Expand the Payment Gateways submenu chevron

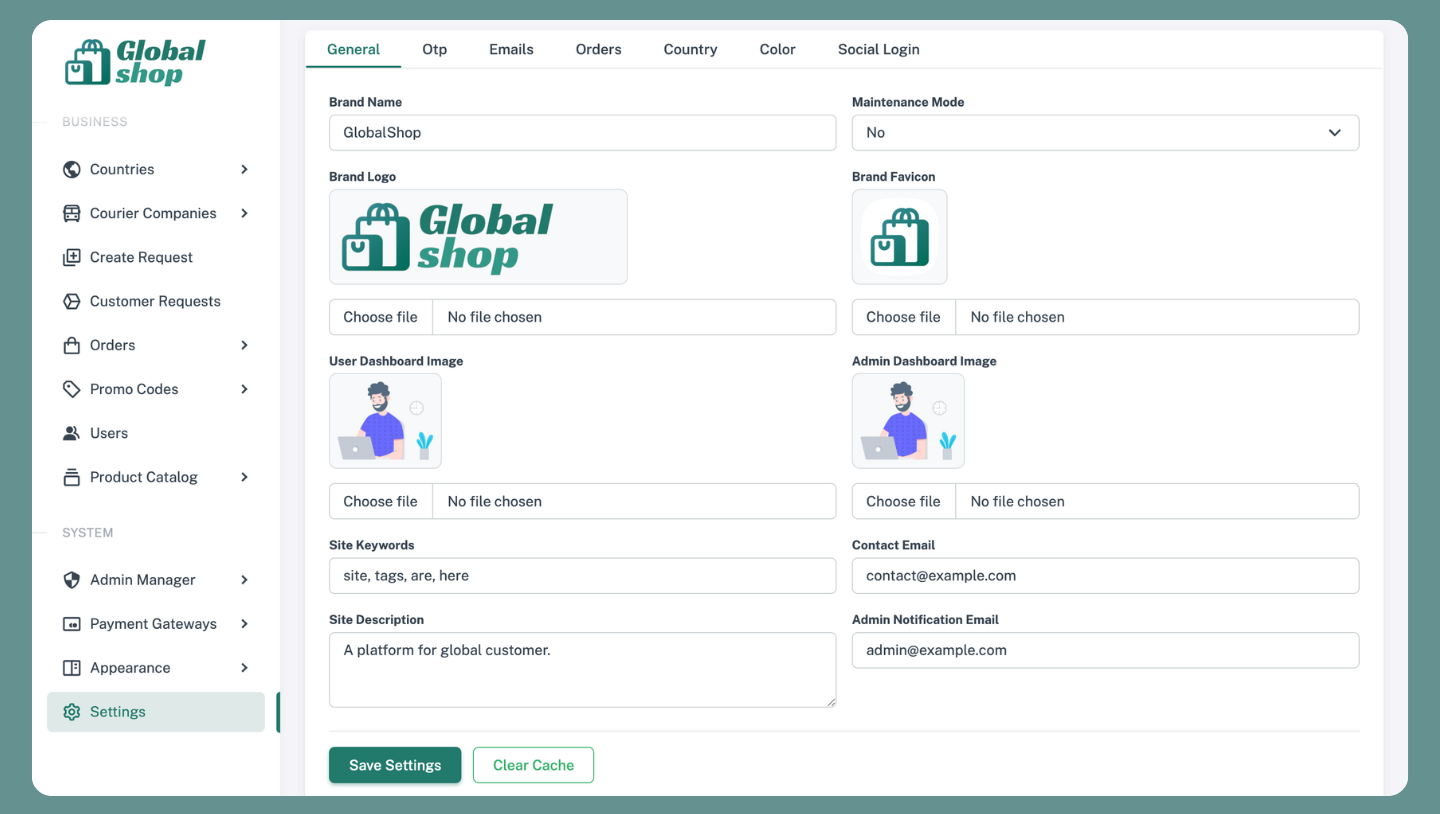[x=244, y=624]
